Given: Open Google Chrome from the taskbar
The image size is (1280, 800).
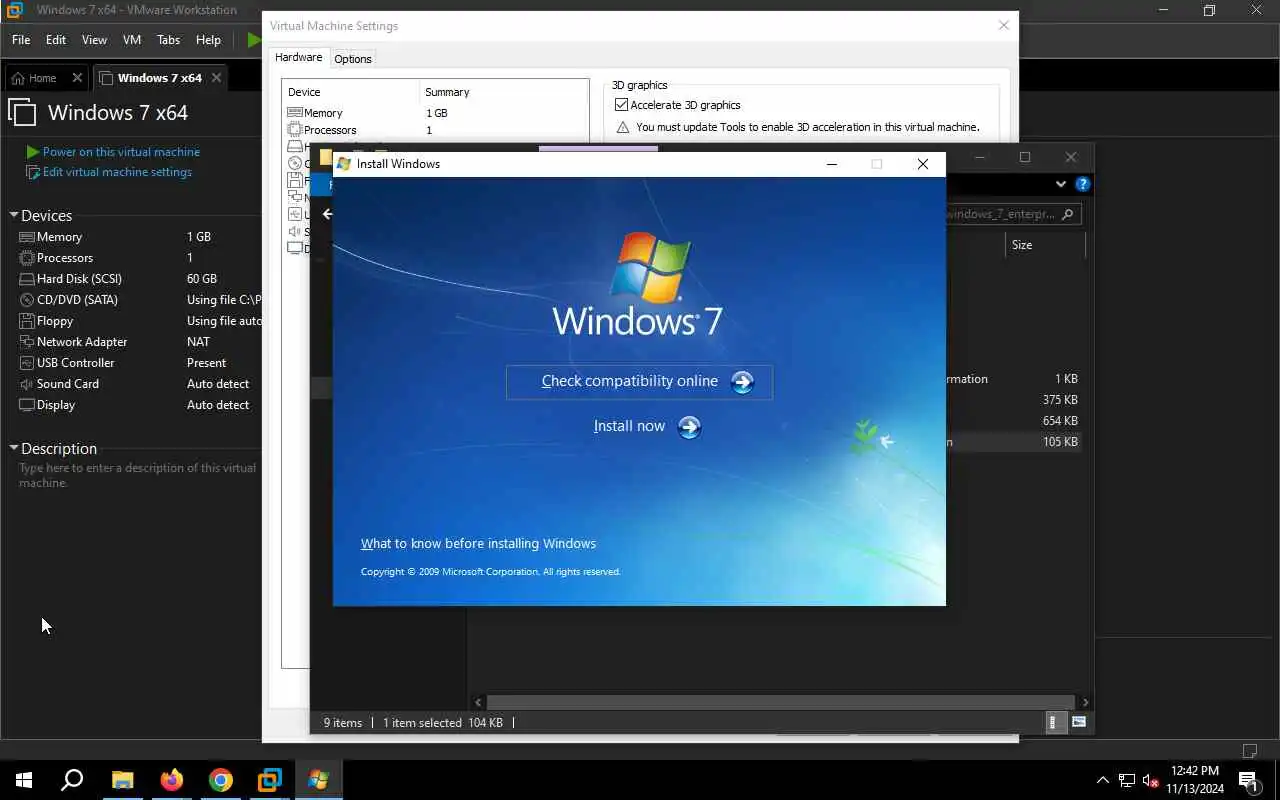Looking at the screenshot, I should coord(221,780).
